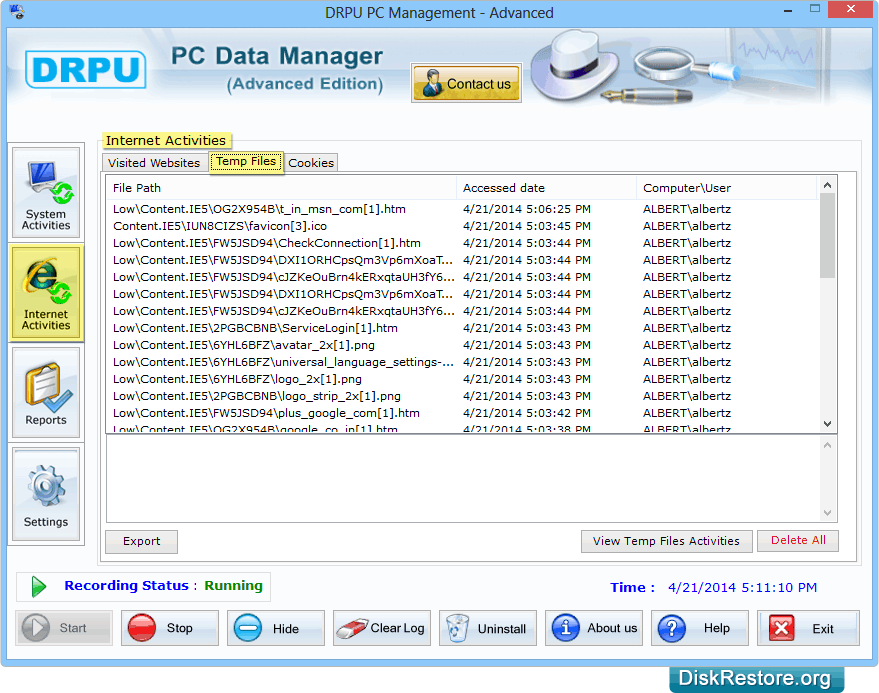Click the 5:03:42 PM accessed date cell
The height and width of the screenshot is (693, 879).
coord(527,413)
